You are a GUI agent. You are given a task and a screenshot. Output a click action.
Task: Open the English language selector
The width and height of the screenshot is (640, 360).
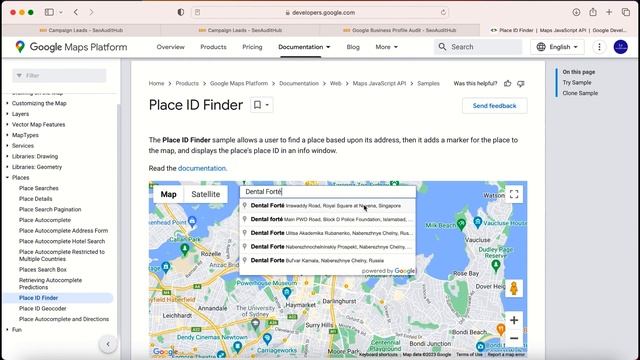[x=558, y=47]
